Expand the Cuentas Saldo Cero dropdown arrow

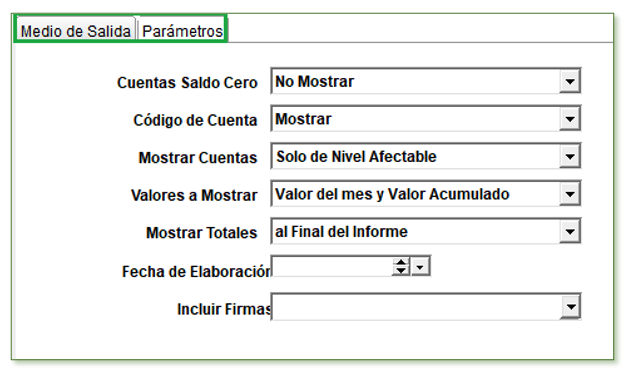[570, 81]
